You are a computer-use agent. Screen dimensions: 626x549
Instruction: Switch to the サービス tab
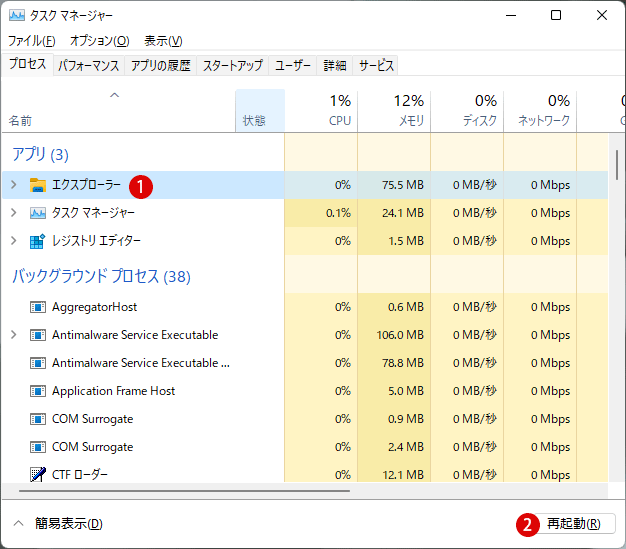[376, 65]
